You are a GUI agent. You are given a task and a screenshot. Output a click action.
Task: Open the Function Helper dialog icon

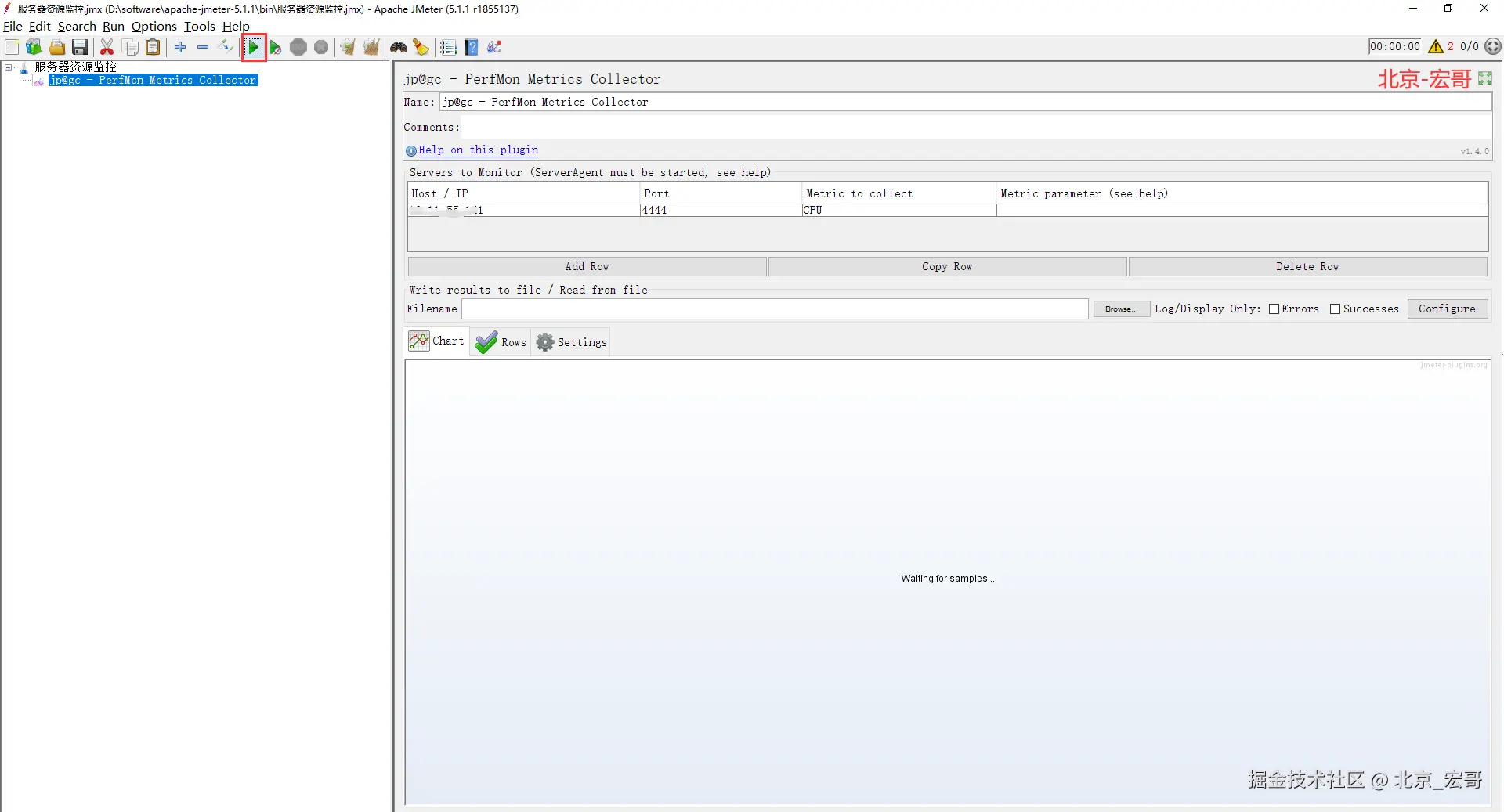tap(448, 47)
